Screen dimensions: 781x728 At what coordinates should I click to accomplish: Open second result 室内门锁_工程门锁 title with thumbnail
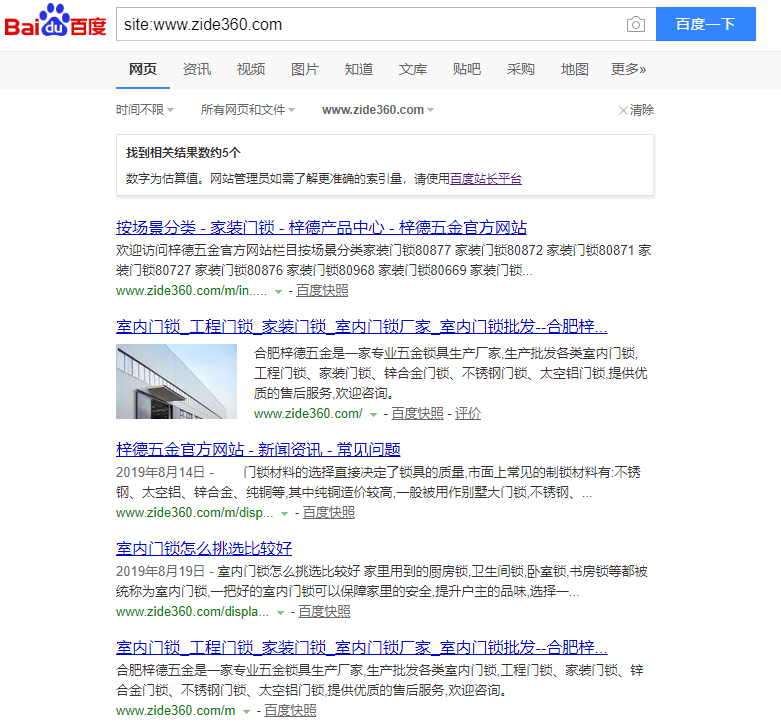pyautogui.click(x=362, y=327)
